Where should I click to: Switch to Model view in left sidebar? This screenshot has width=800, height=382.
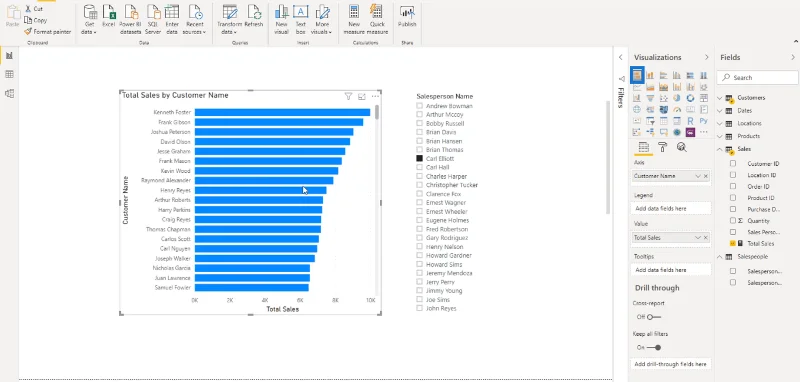9,93
